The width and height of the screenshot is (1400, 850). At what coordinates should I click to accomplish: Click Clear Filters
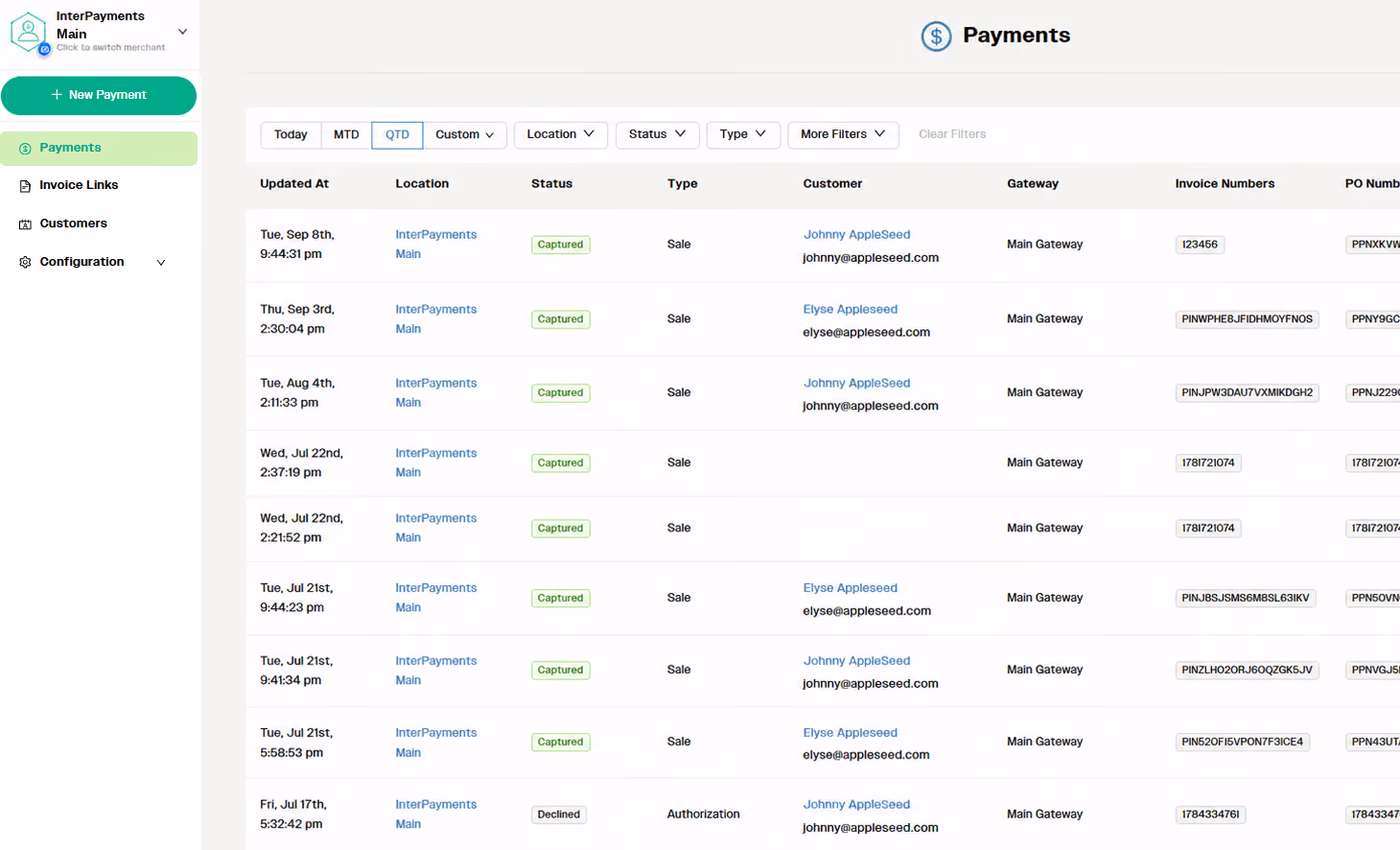point(952,135)
